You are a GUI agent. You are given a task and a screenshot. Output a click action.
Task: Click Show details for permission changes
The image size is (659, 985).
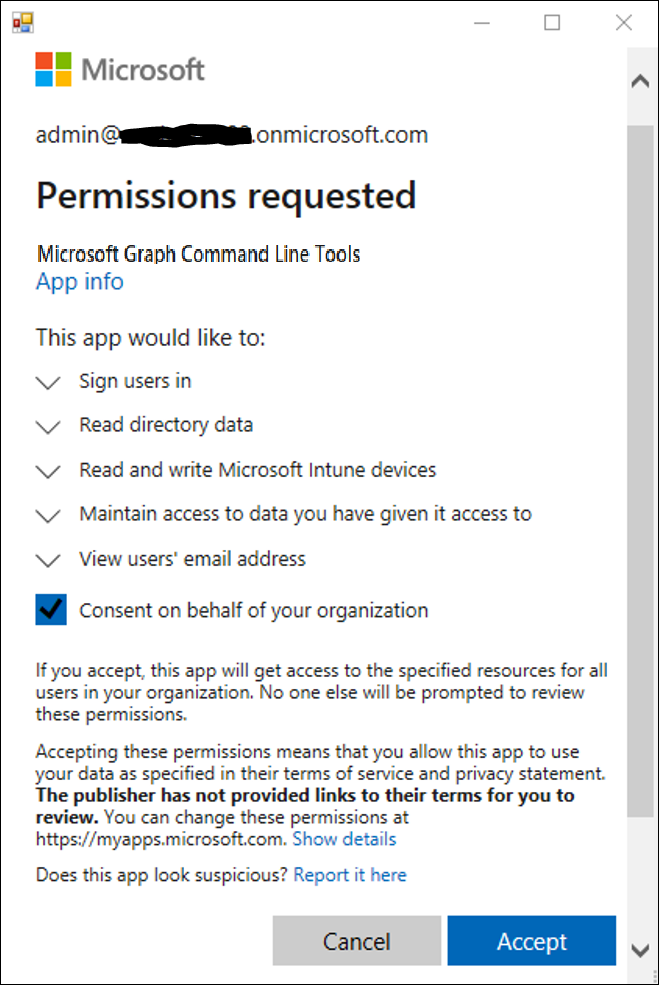[x=343, y=838]
